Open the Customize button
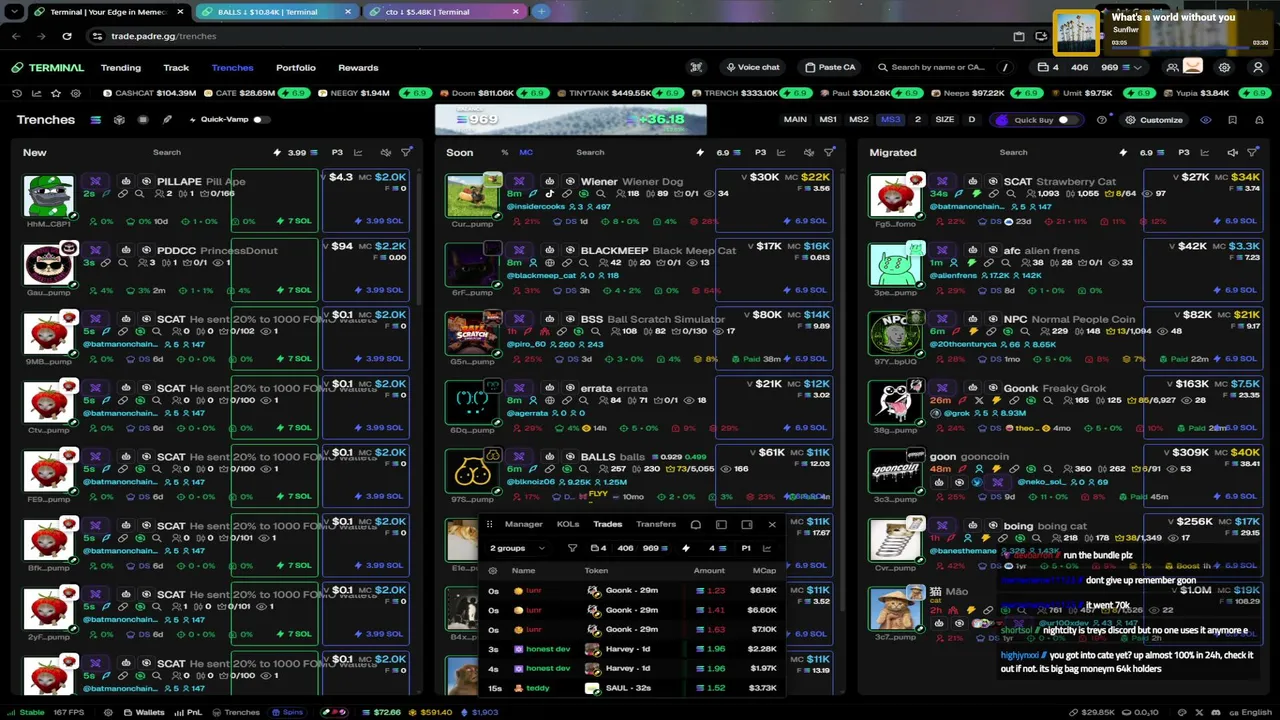 click(x=1154, y=120)
